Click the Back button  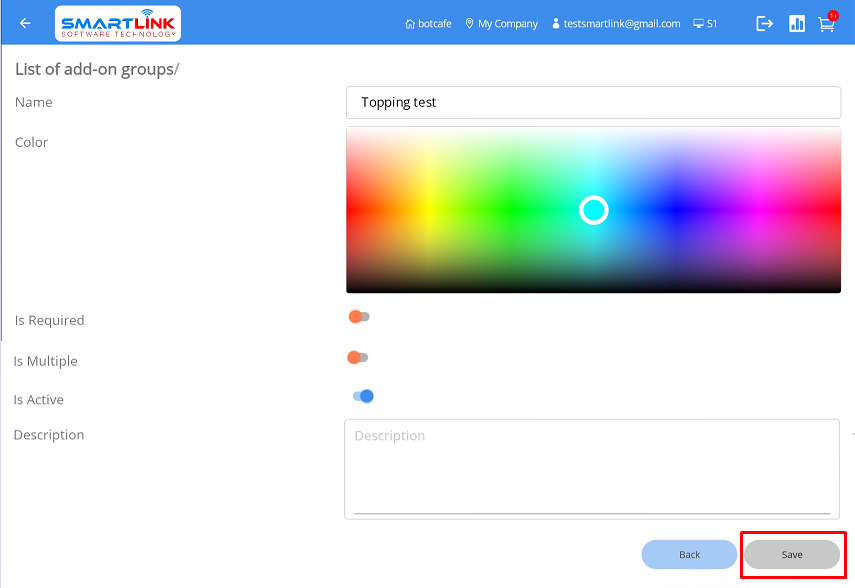(689, 555)
